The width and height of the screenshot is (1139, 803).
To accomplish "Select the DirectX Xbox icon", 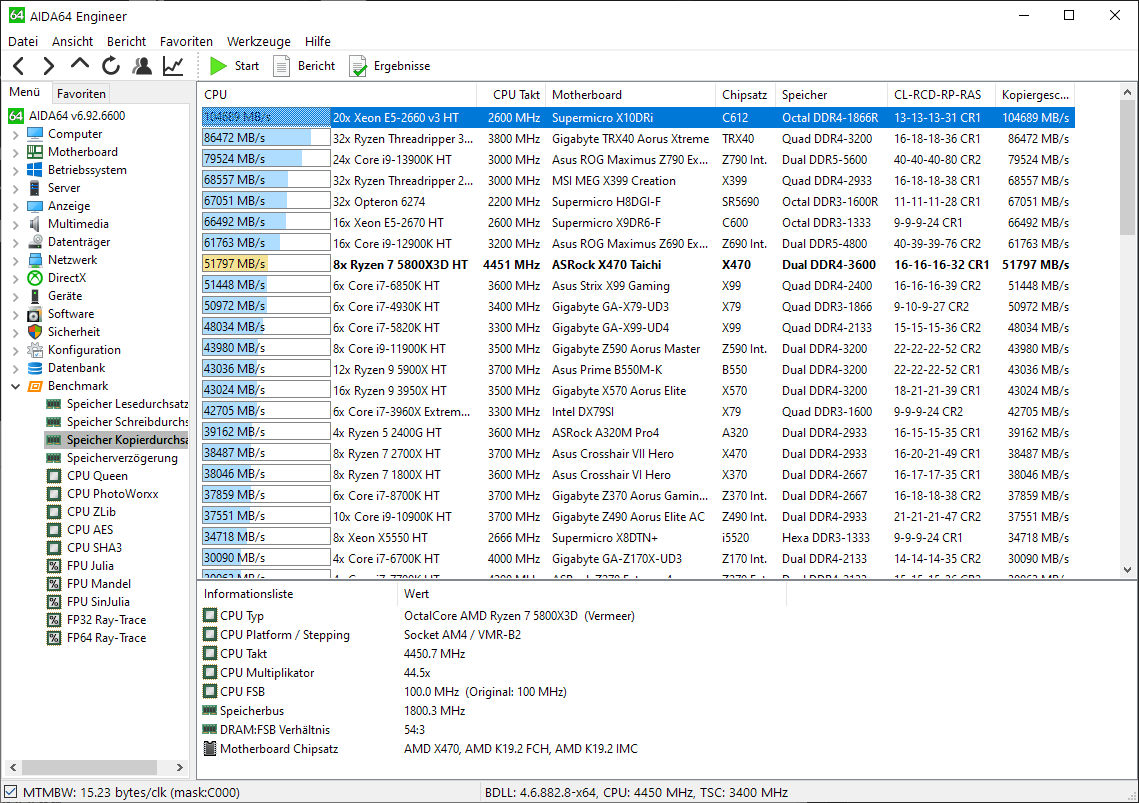I will point(35,278).
